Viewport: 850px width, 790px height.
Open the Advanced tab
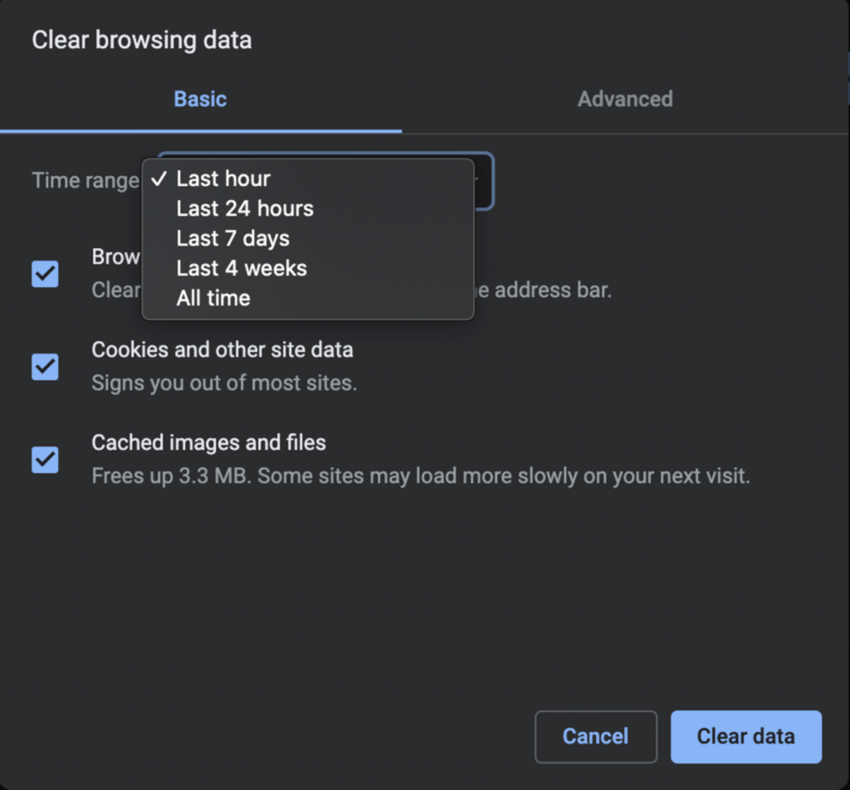[625, 99]
